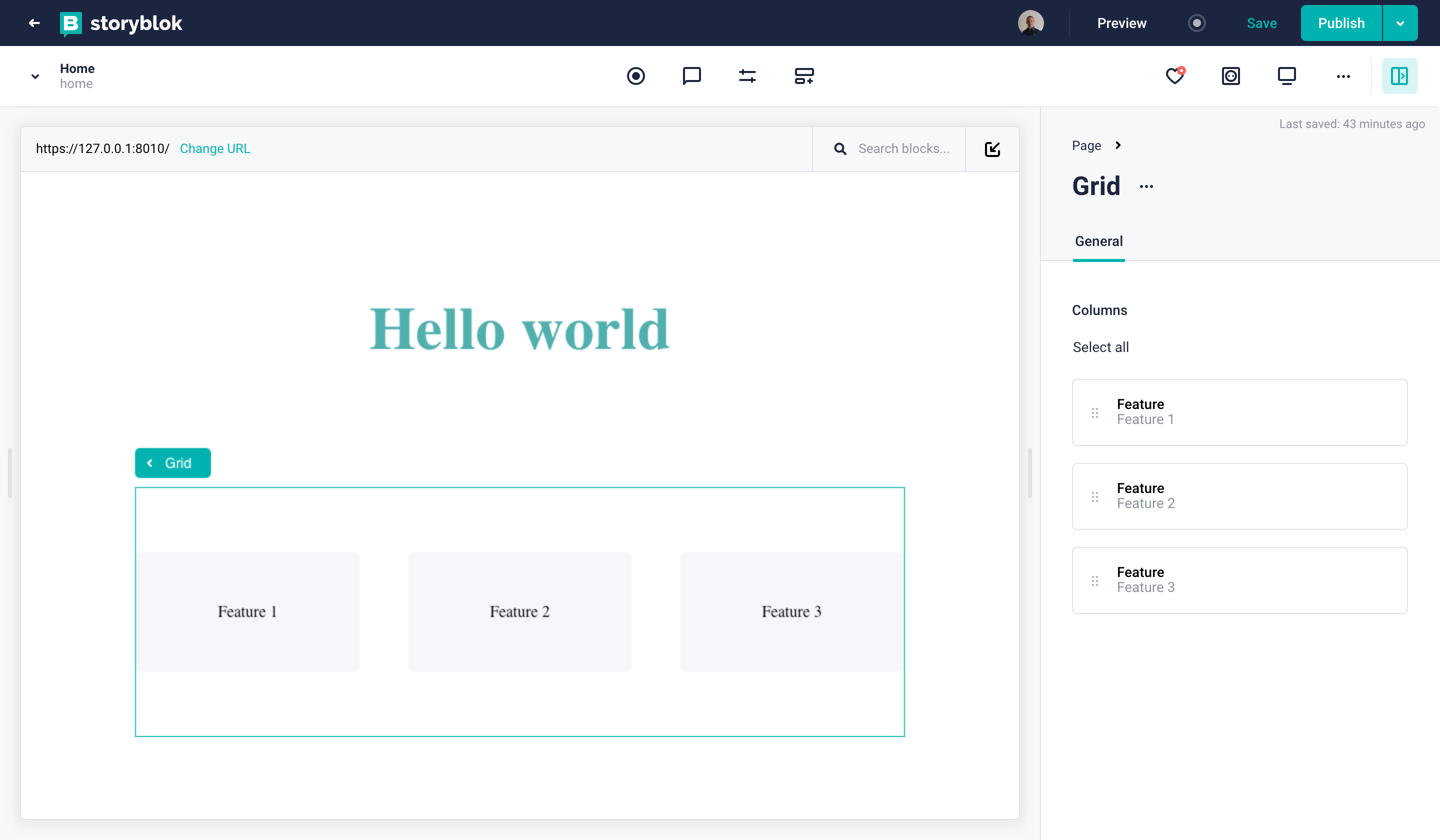The image size is (1440, 840).
Task: Click the back arrow in the header
Action: pos(34,23)
